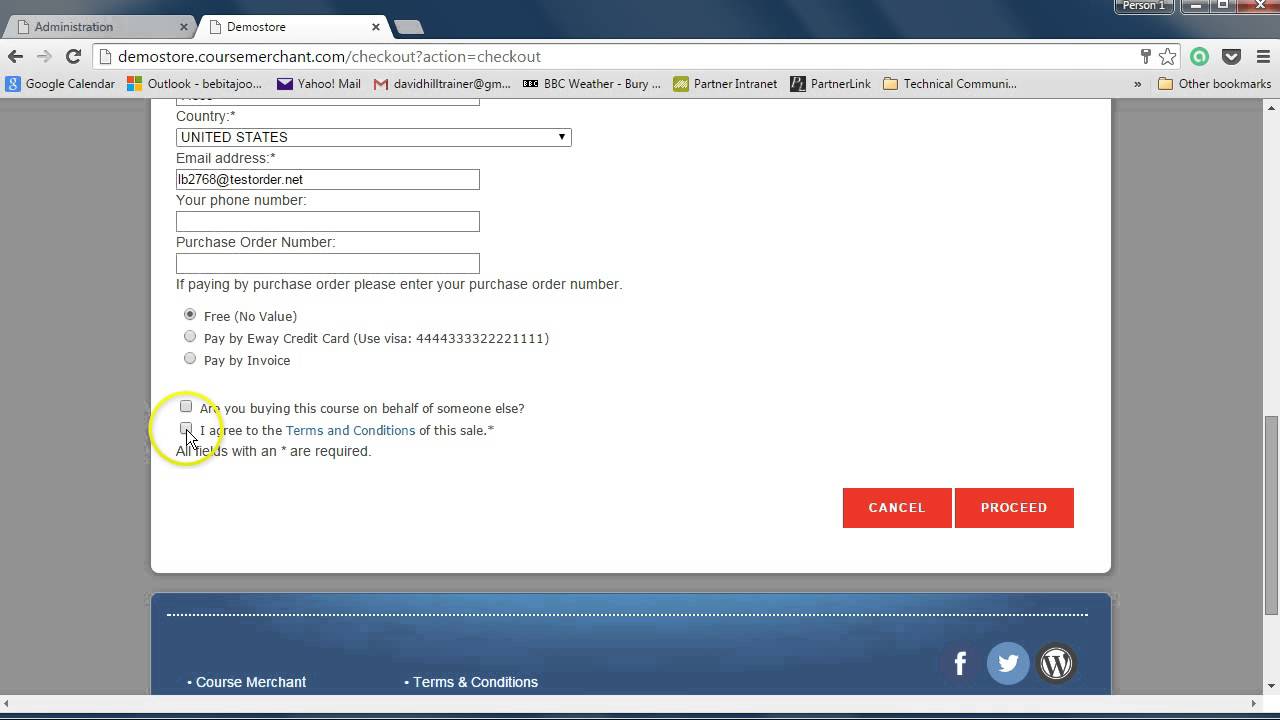This screenshot has height=720, width=1280.
Task: Open the Chrome menu (three bars)
Action: pos(1263,57)
